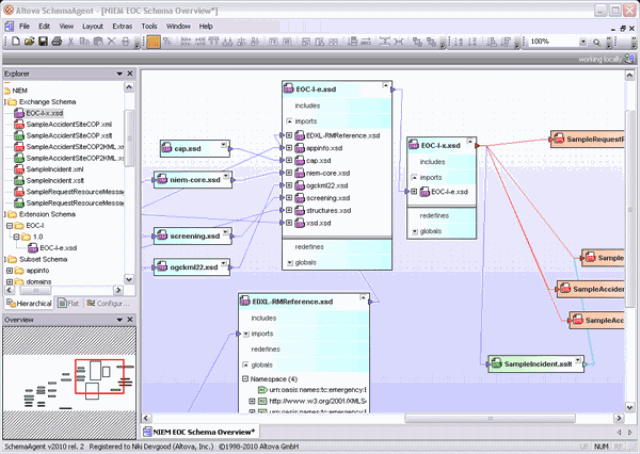Toggle collapse button on niem-core.xsd node
Viewport: 640px width, 454px height.
click(226, 176)
